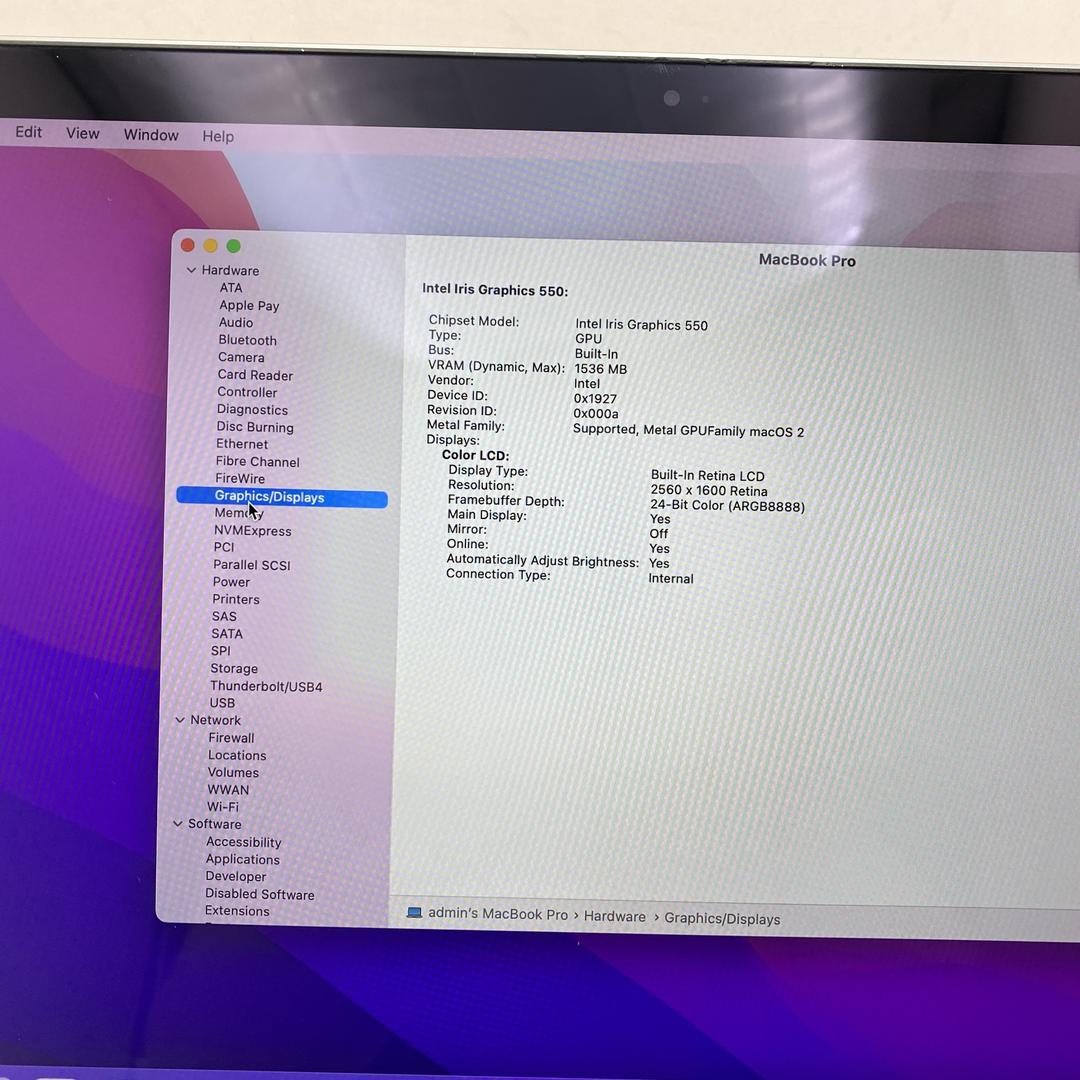The width and height of the screenshot is (1080, 1080).
Task: Click the Revision ID value 0x000a
Action: (596, 414)
